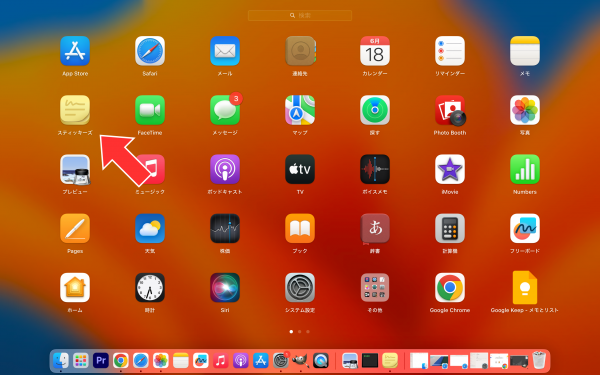This screenshot has width=600, height=375.
Task: Open QuickTime Player from the Dock
Action: (321, 360)
